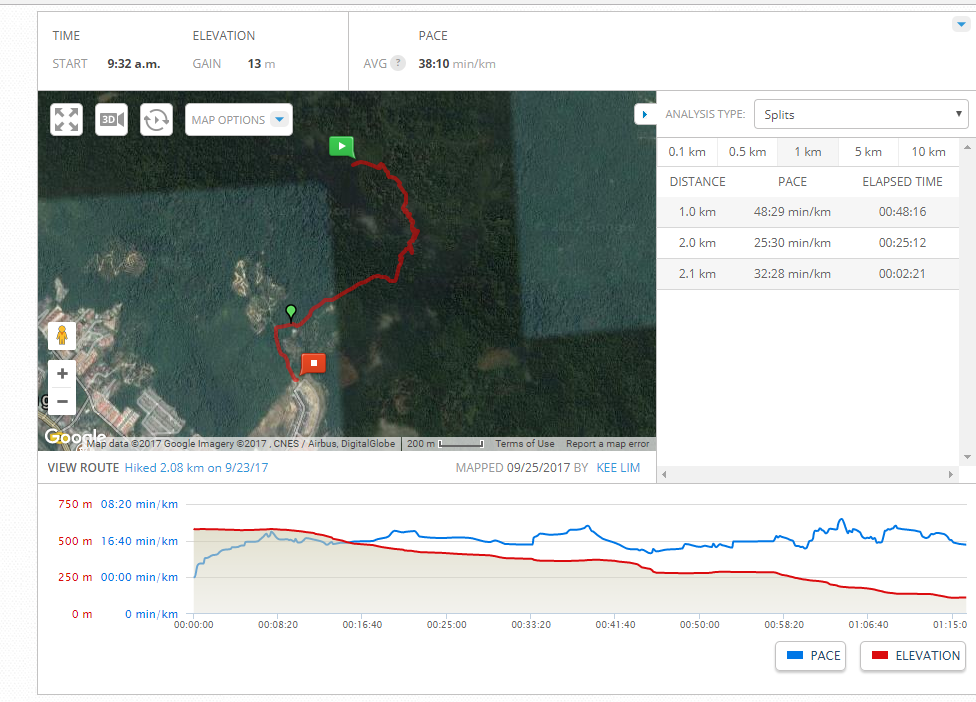
Task: Switch to the 0.1 km splits tab
Action: pos(687,151)
